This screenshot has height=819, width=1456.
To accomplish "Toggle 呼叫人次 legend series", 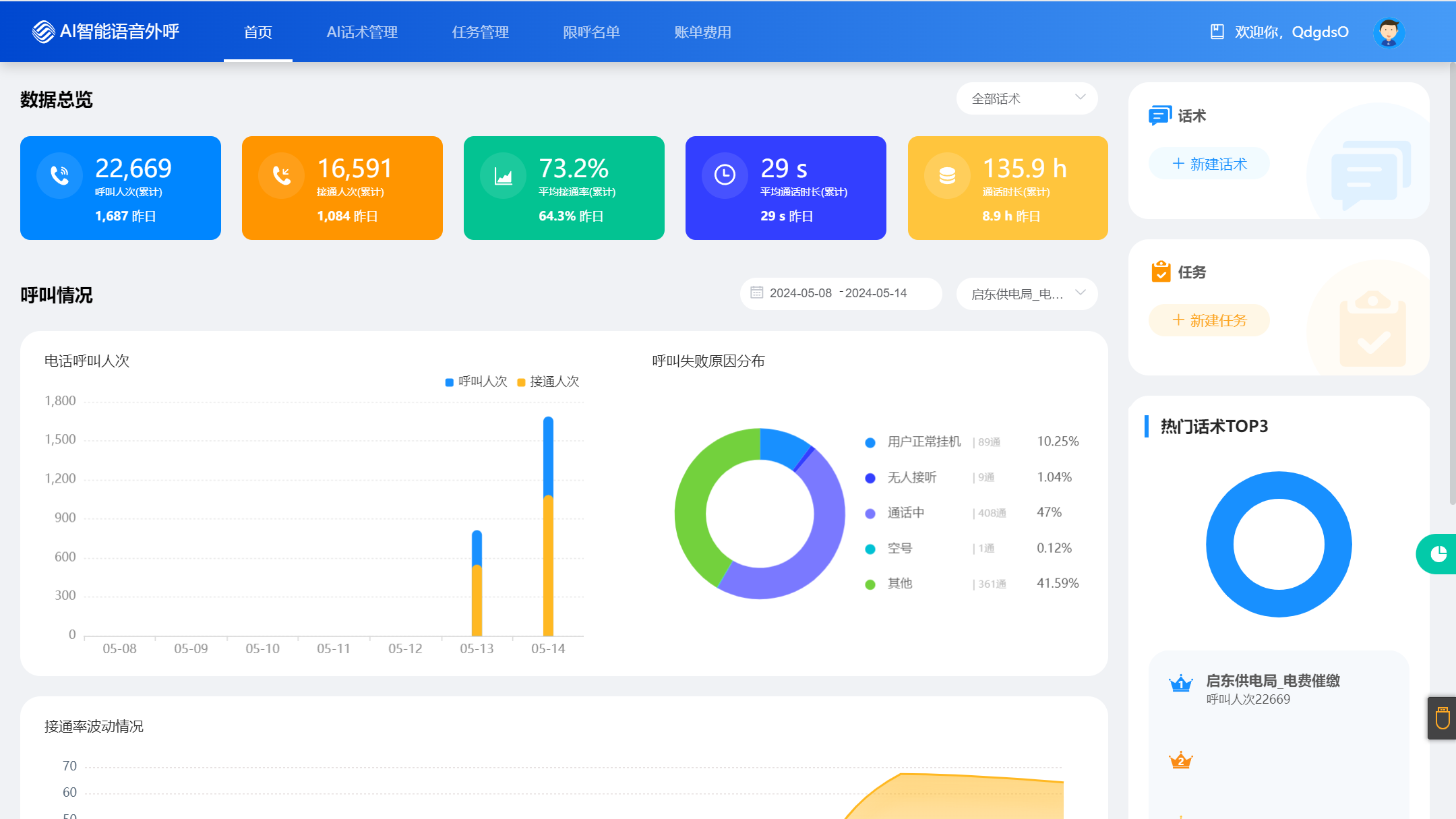I will click(476, 382).
